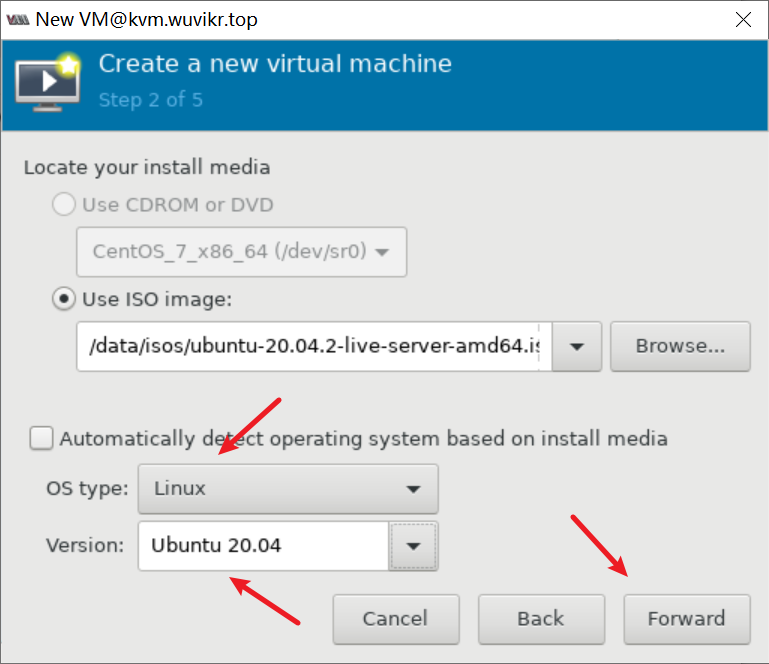This screenshot has height=664, width=769.
Task: Browse for an ISO image file
Action: (x=680, y=346)
